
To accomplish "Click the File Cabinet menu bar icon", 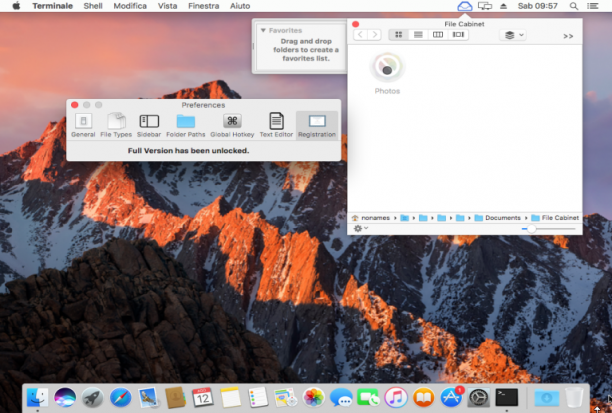I will point(464,6).
